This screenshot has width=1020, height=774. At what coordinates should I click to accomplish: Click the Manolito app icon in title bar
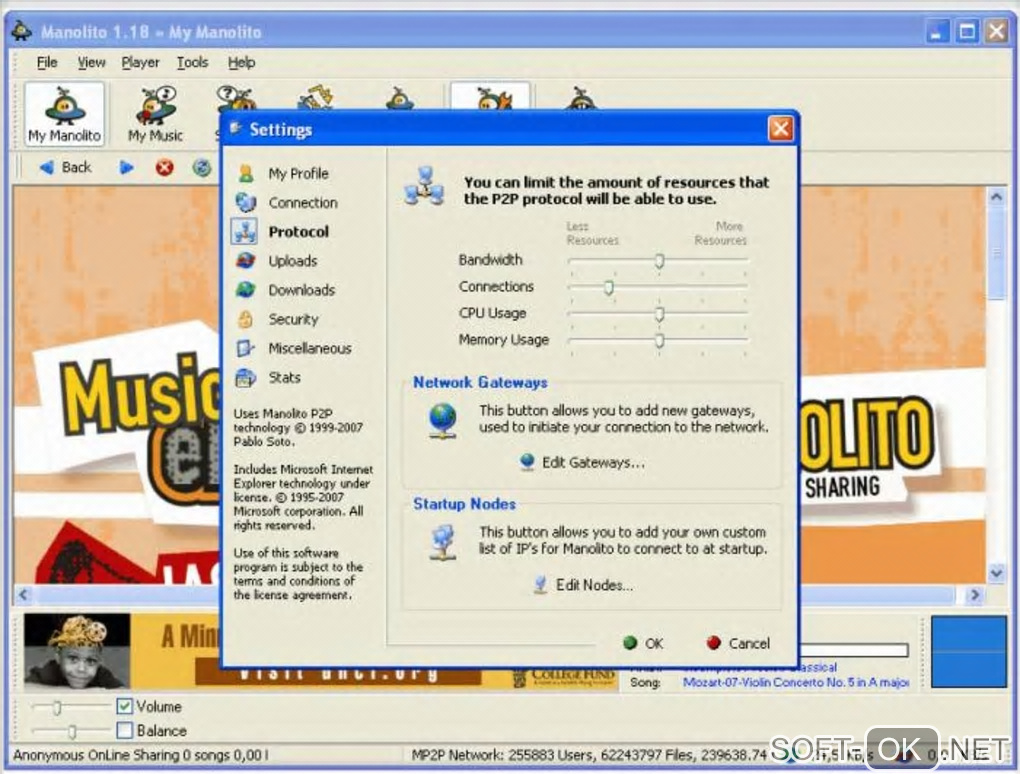(x=21, y=31)
